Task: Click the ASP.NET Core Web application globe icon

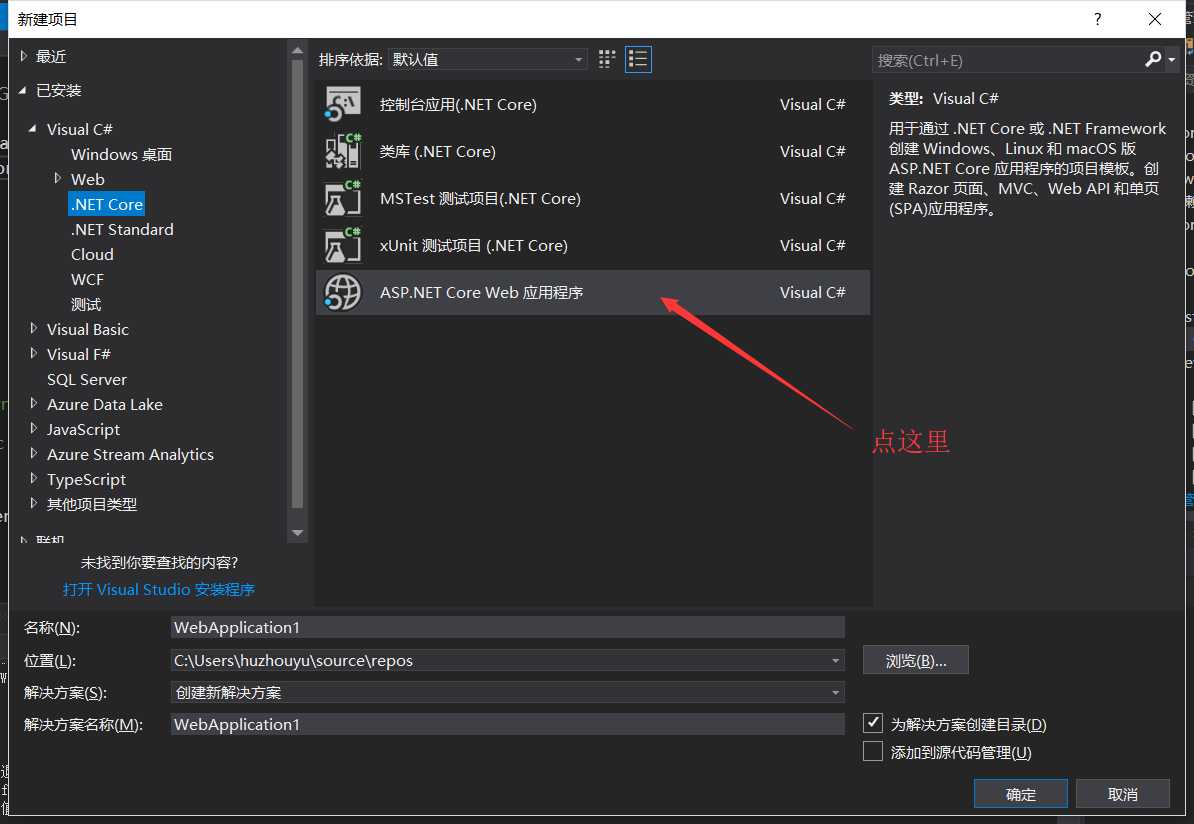Action: [343, 292]
